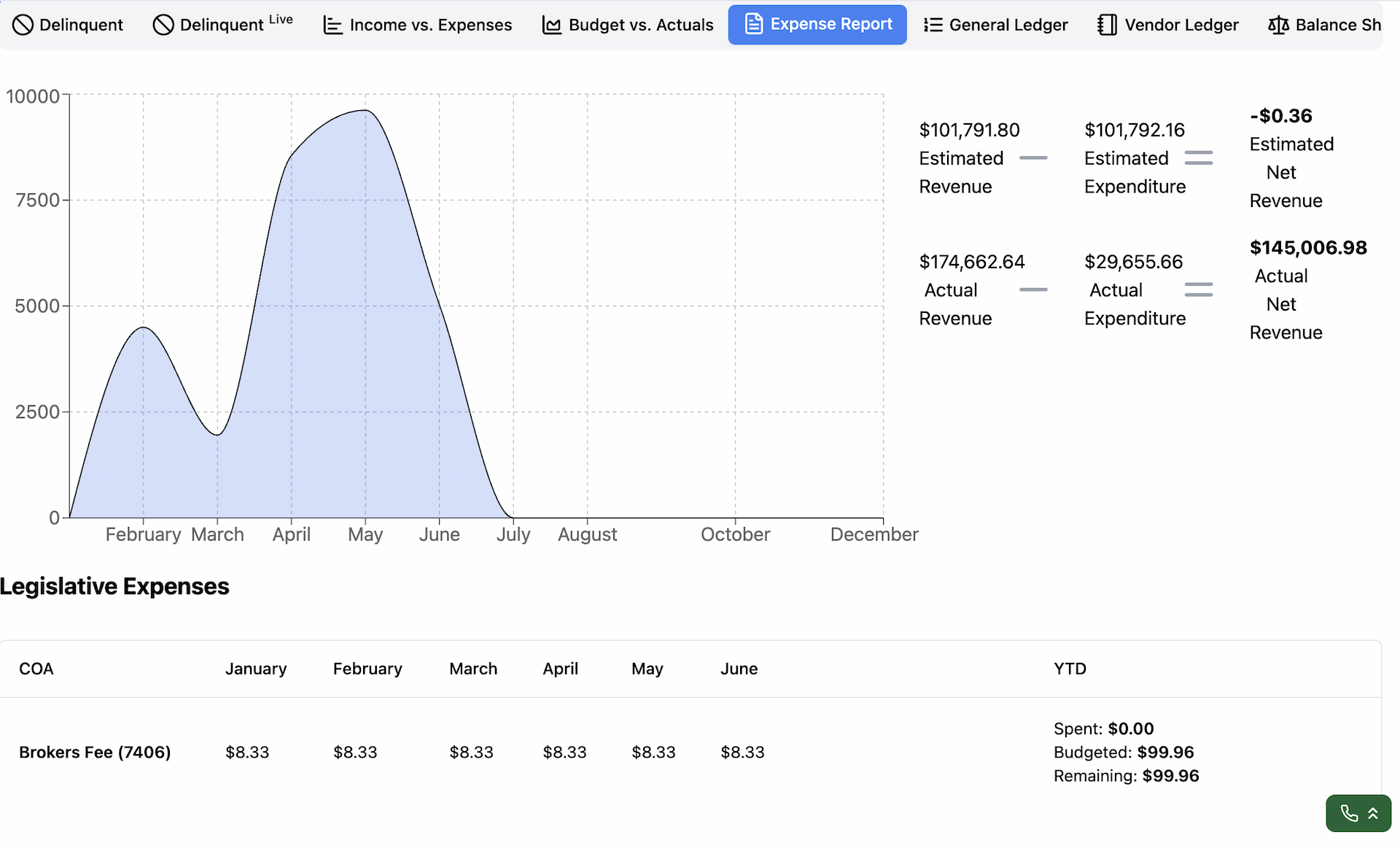Click the May peak on the area chart
Screen dimensions: 1400x851
[365, 111]
